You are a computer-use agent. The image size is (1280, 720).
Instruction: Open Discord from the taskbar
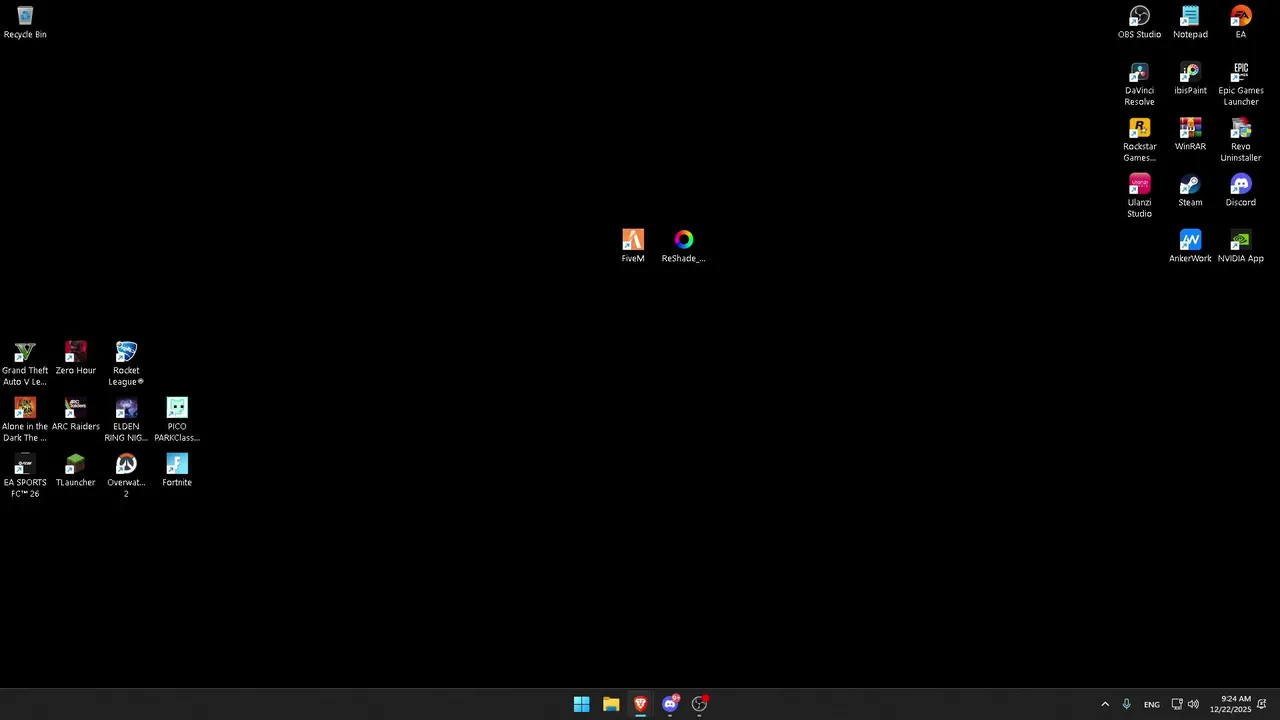(x=670, y=704)
